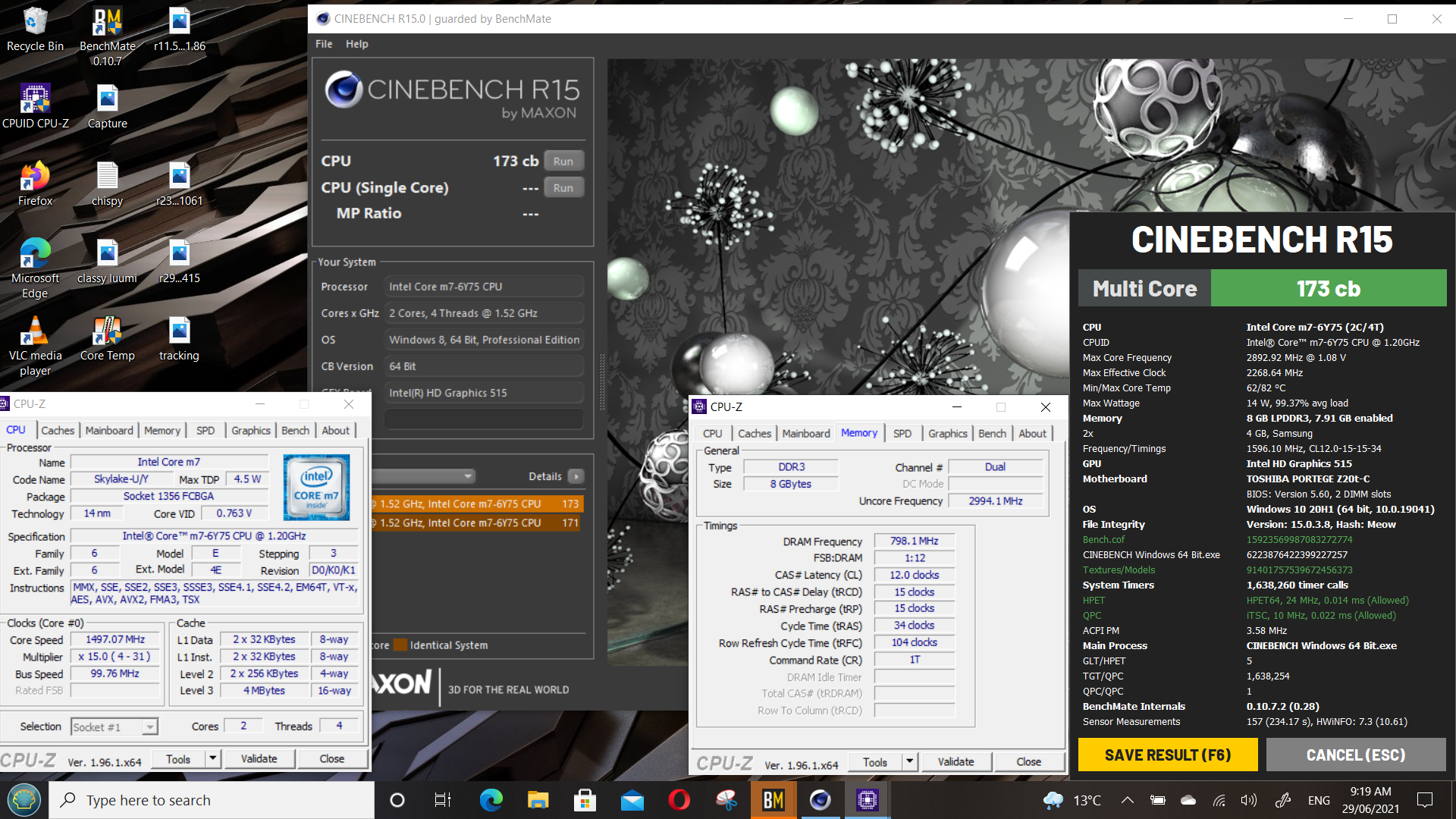1456x819 pixels.
Task: Select the r11.5...1.86 image file icon
Action: (179, 30)
